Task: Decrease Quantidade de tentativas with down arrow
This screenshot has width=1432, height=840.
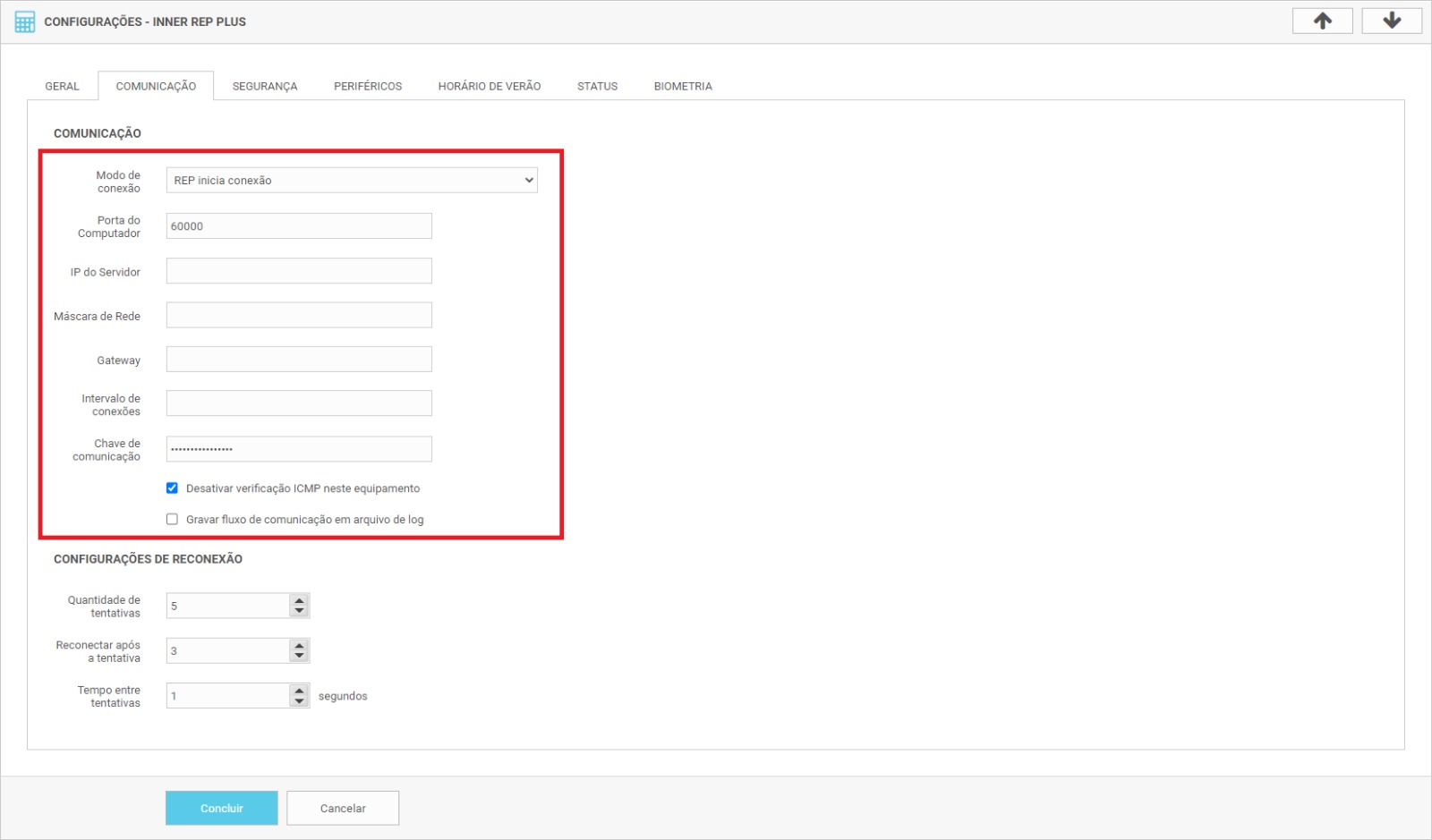Action: (x=299, y=611)
